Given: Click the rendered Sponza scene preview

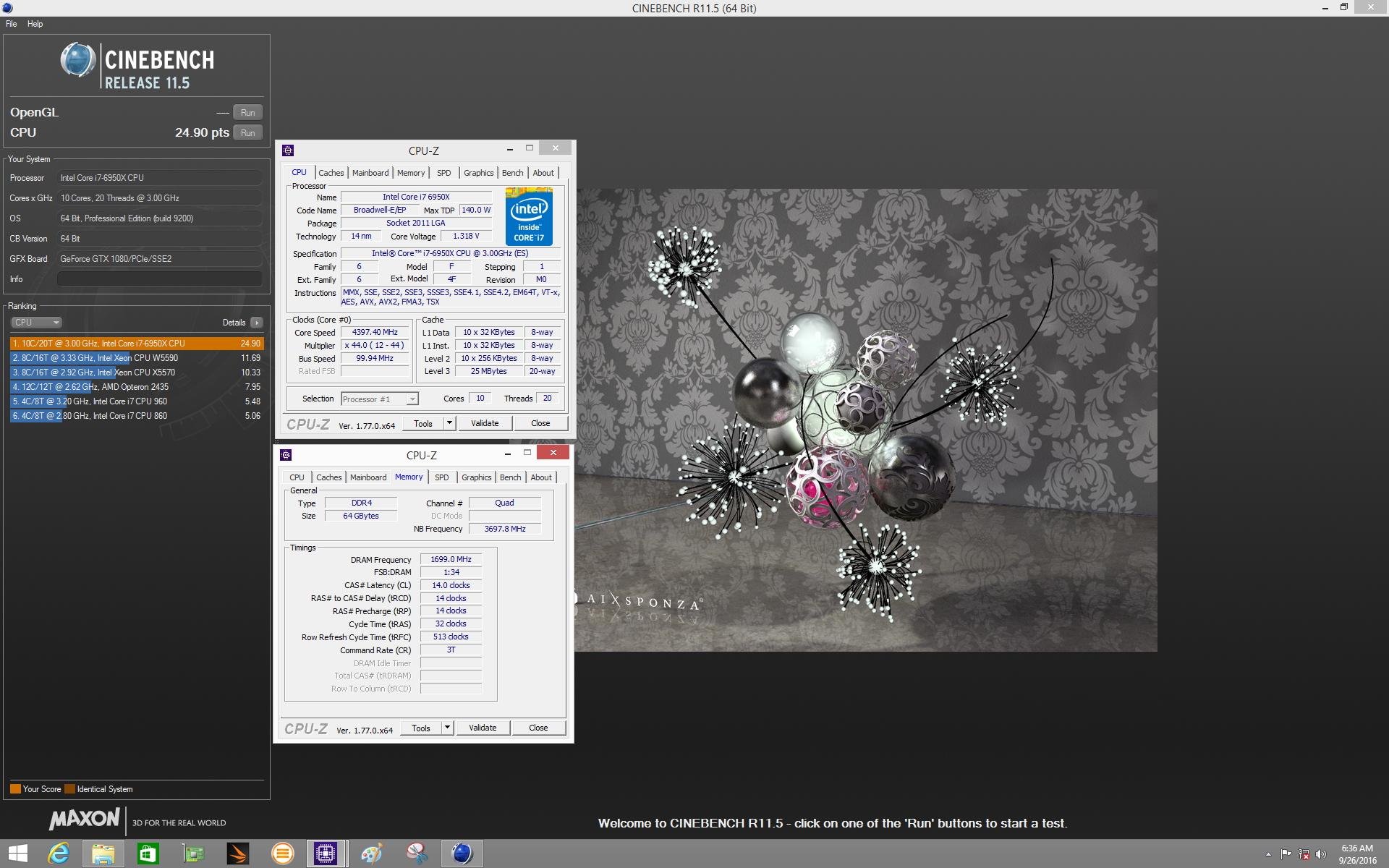Looking at the screenshot, I should click(867, 420).
